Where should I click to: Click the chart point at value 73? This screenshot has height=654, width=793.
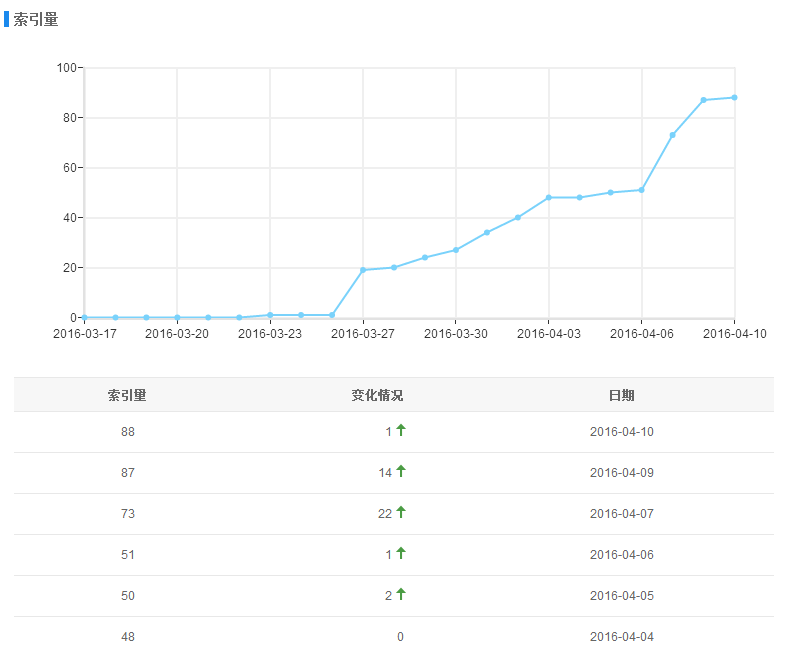click(x=672, y=135)
